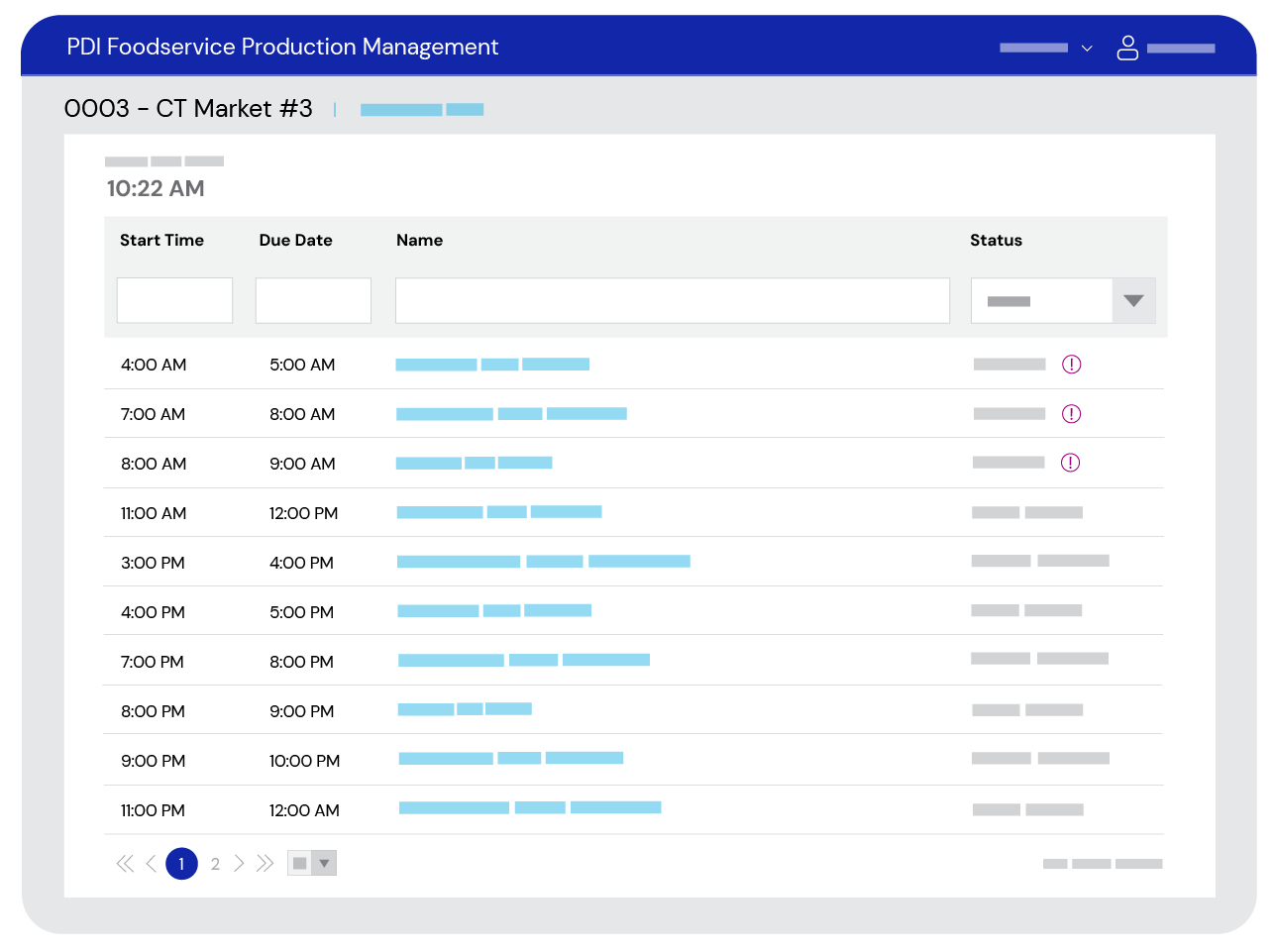Click the alert icon for the 4:00 AM row
Image resolution: width=1275 pixels, height=952 pixels.
1071,365
